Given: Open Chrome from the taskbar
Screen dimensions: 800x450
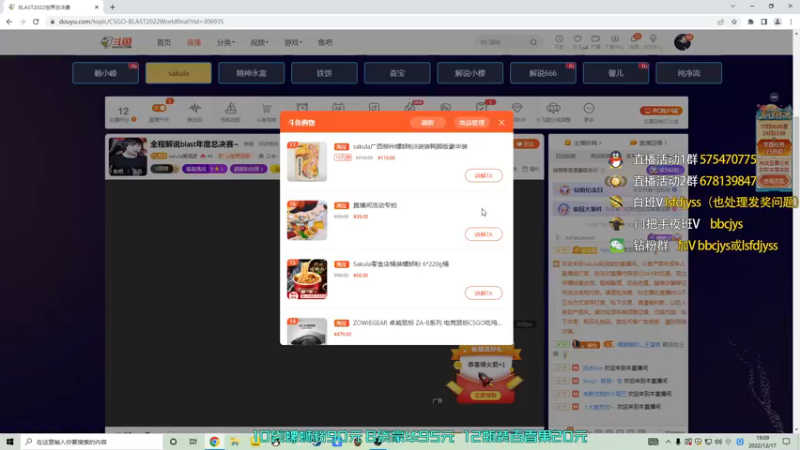Looking at the screenshot, I should (214, 441).
